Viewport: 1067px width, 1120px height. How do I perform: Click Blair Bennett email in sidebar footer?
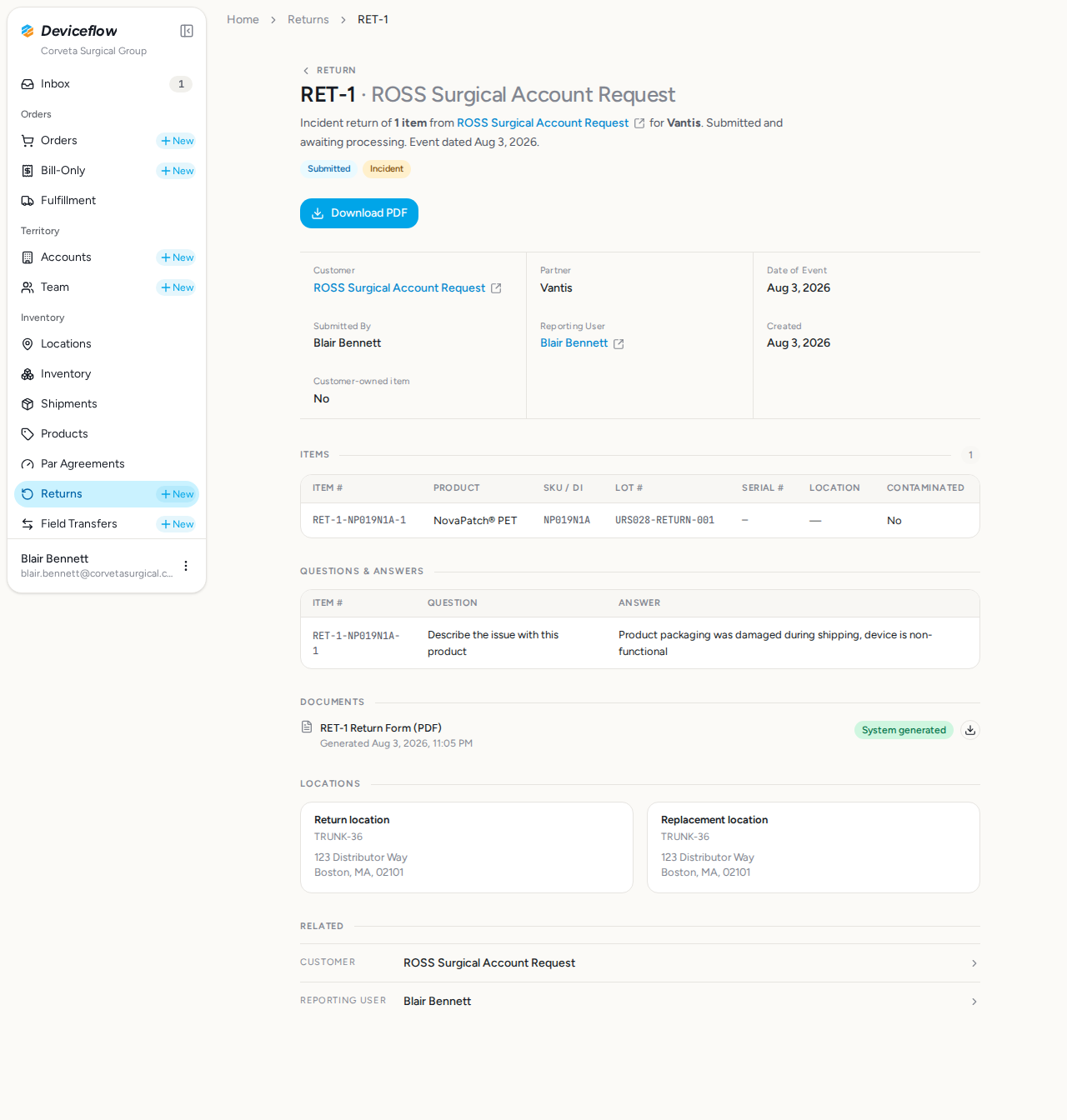tap(97, 573)
